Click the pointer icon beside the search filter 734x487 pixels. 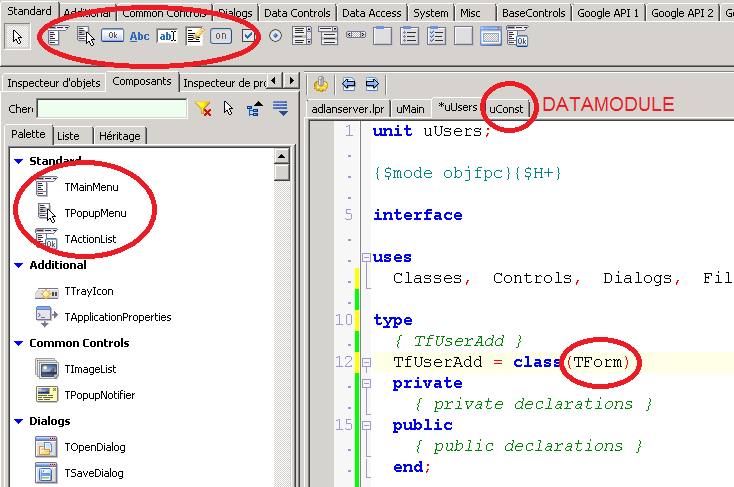click(228, 108)
